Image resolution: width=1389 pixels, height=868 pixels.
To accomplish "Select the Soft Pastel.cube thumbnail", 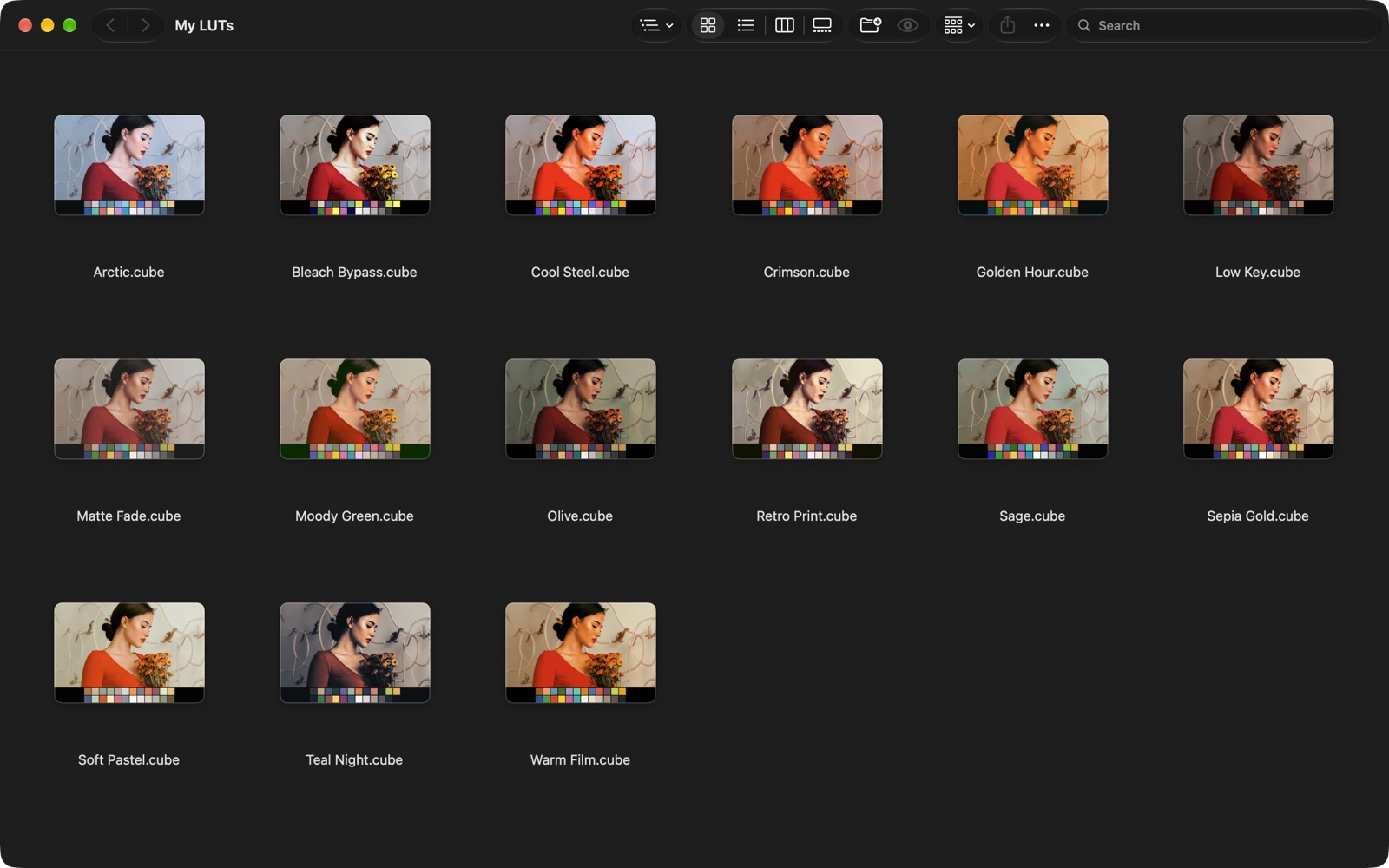I will coord(129,653).
